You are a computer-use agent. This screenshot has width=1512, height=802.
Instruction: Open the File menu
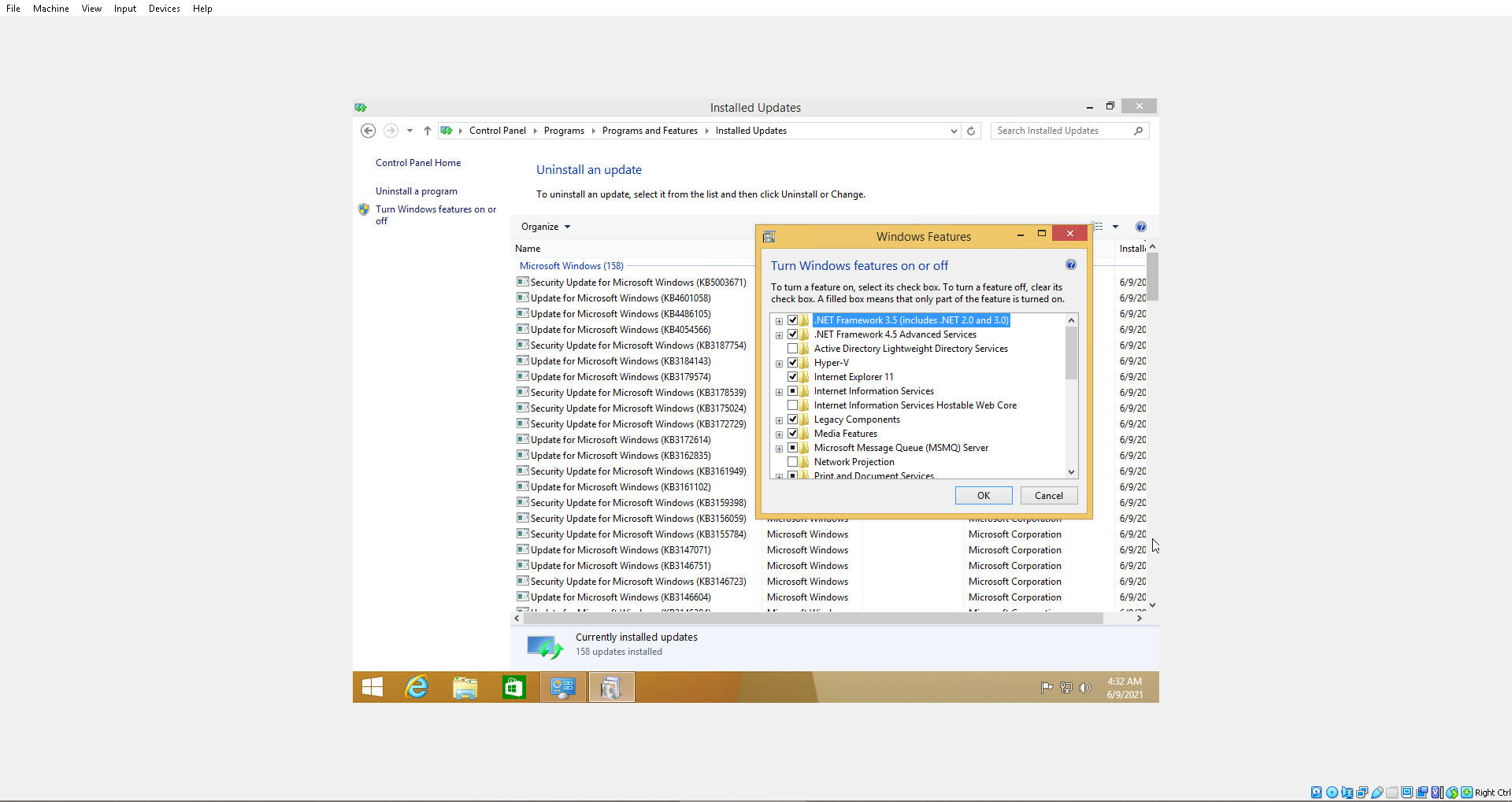[x=13, y=9]
